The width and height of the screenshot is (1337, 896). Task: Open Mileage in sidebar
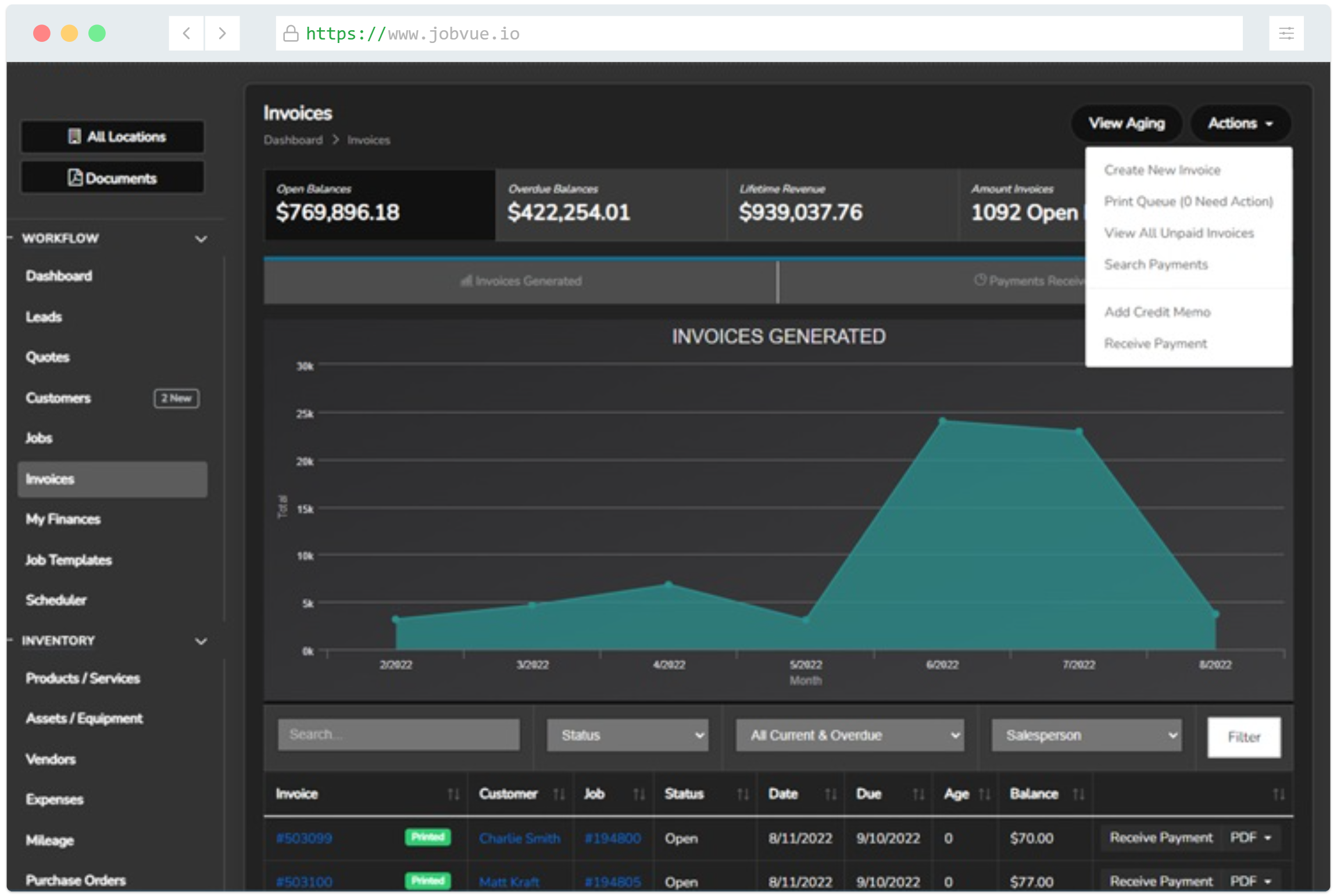[x=49, y=840]
